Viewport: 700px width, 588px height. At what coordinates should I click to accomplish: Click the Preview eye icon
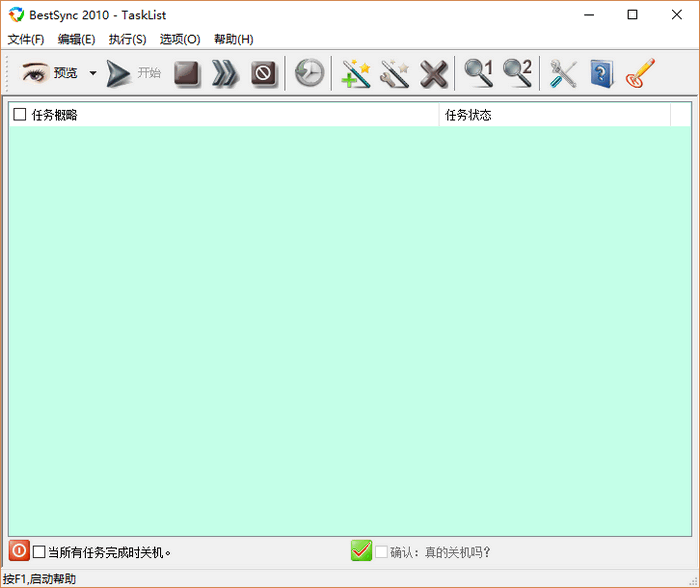click(35, 72)
